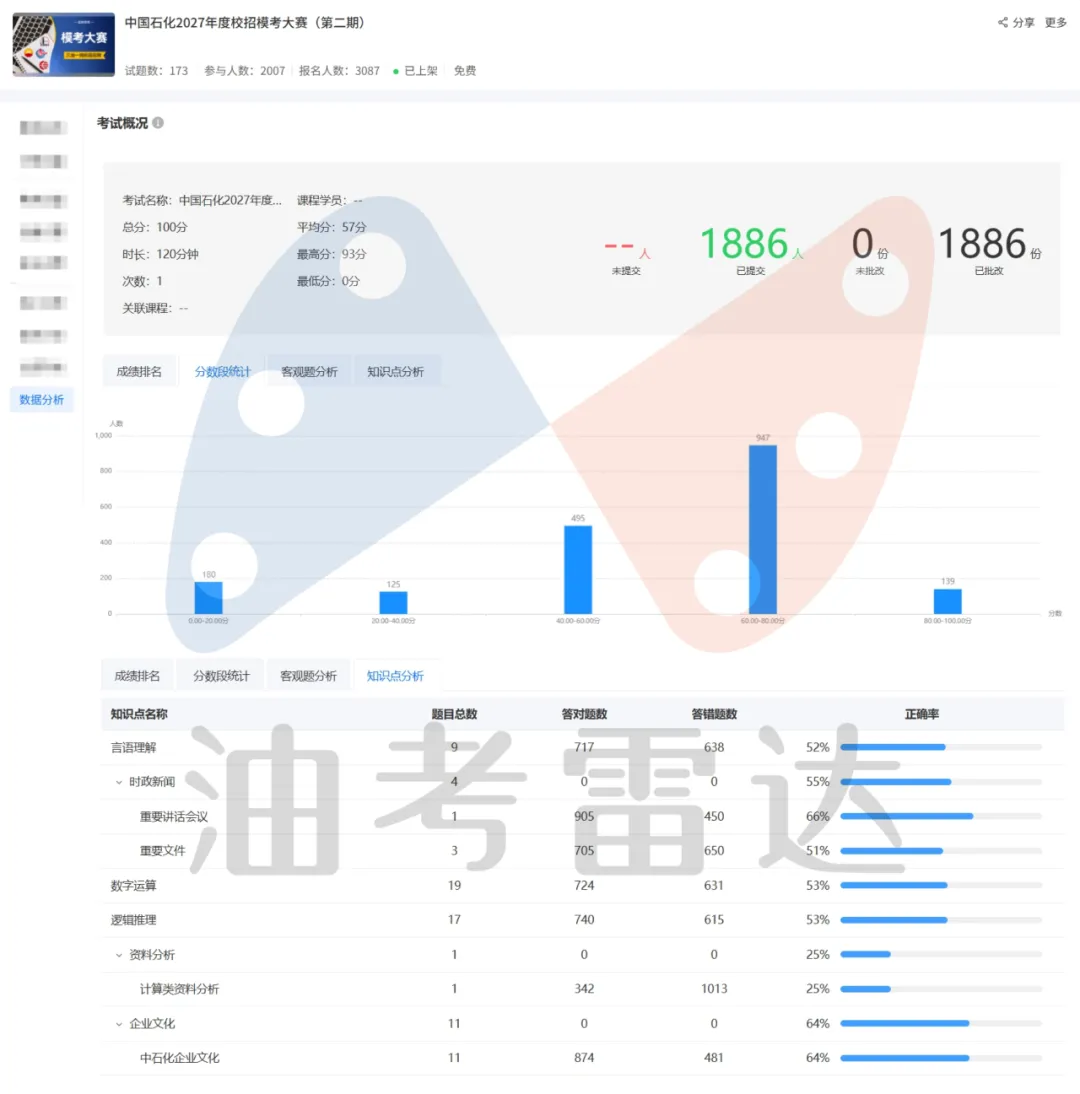Click the 未批改 count 0 份

(x=870, y=243)
